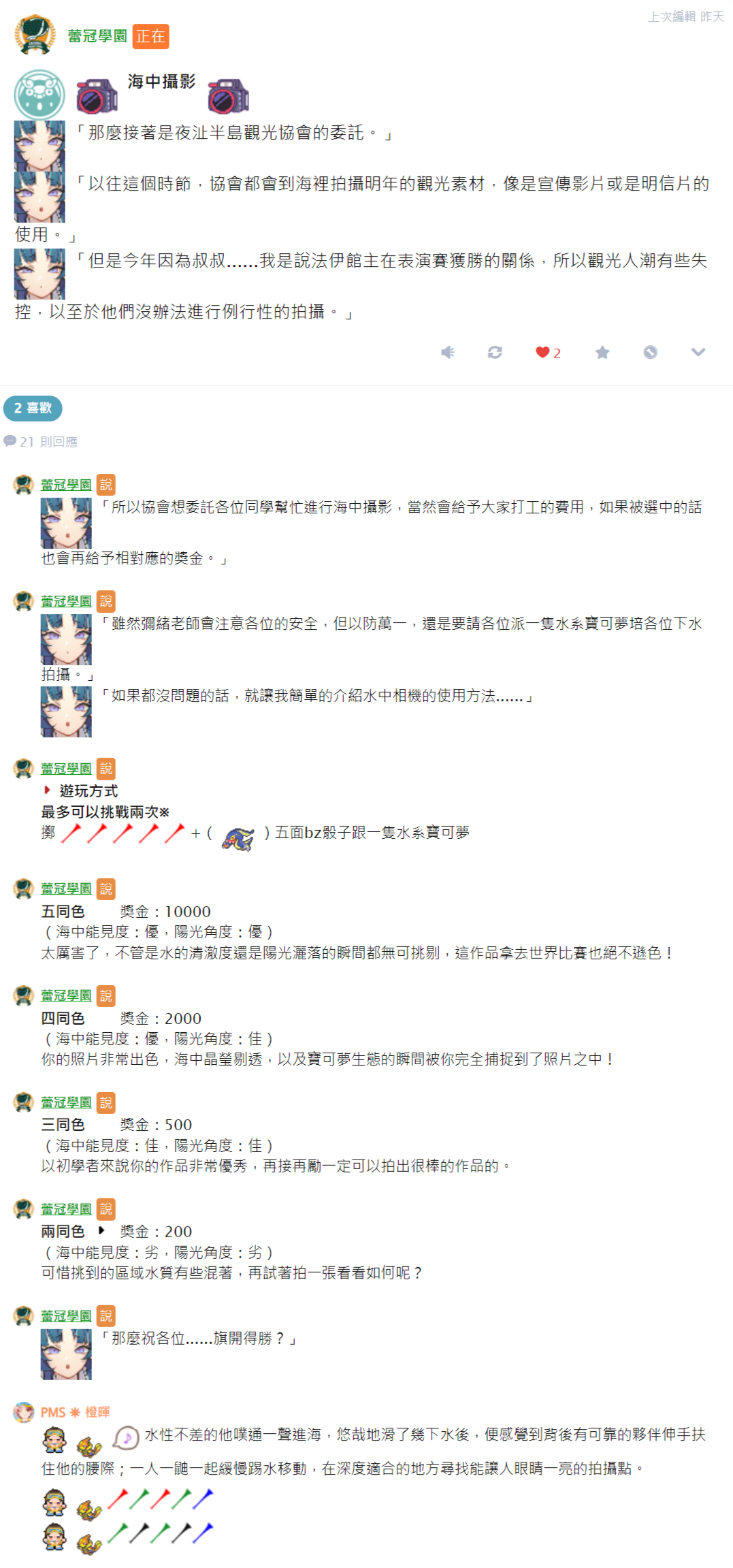Image resolution: width=733 pixels, height=1568 pixels.
Task: Click the teal face emblem icon
Action: [39, 95]
